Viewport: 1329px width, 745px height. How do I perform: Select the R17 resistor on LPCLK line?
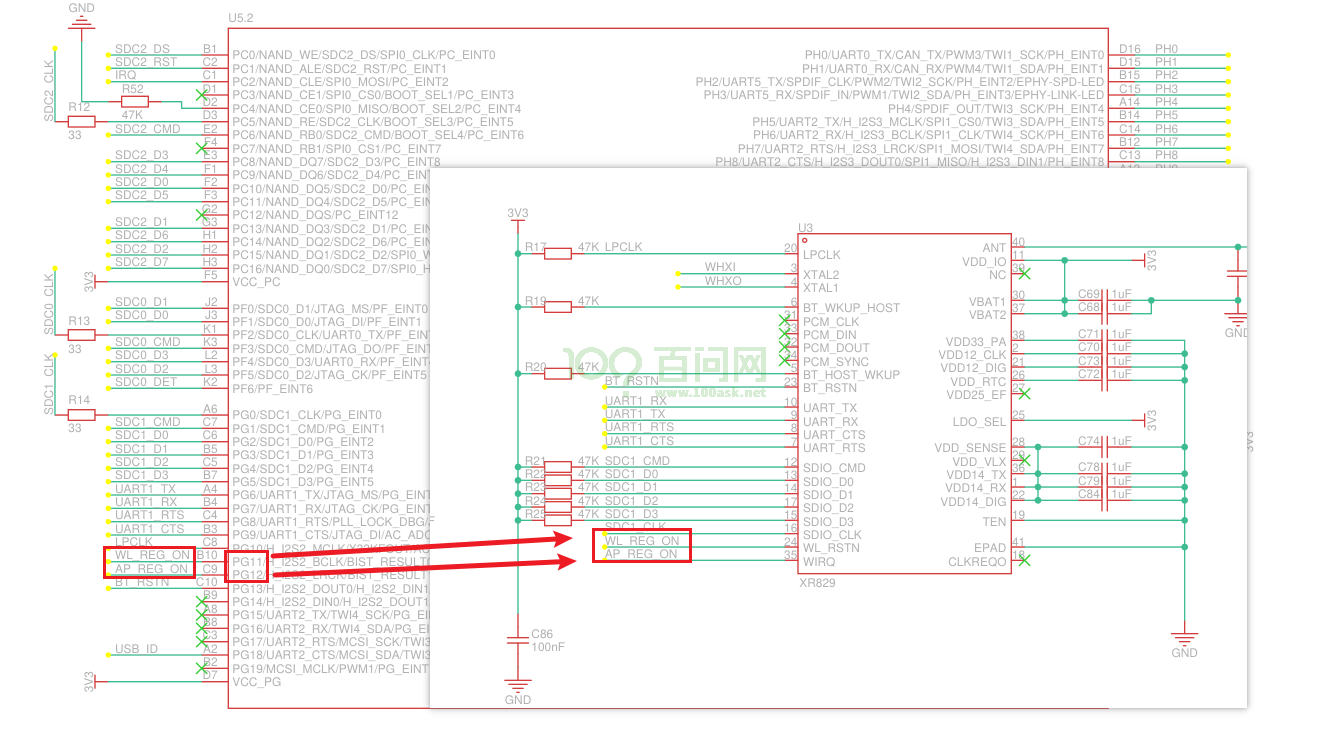point(557,254)
